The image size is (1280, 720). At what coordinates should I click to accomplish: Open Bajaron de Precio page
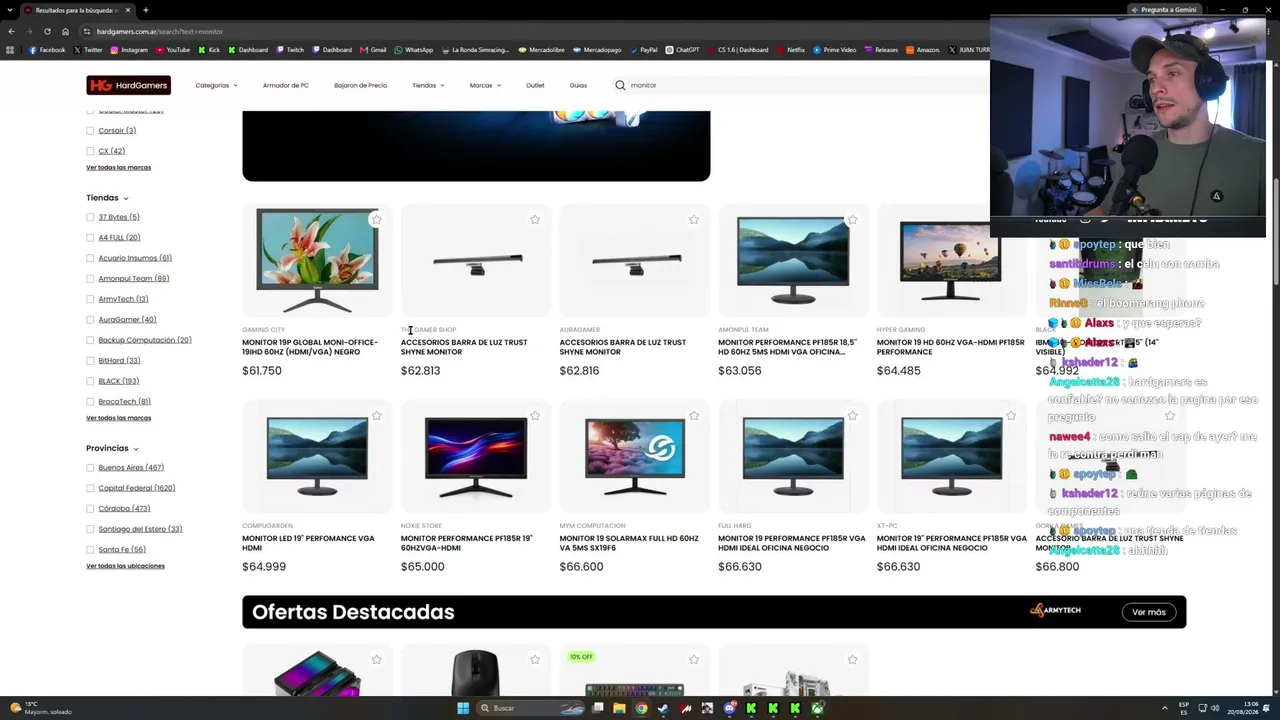click(360, 85)
